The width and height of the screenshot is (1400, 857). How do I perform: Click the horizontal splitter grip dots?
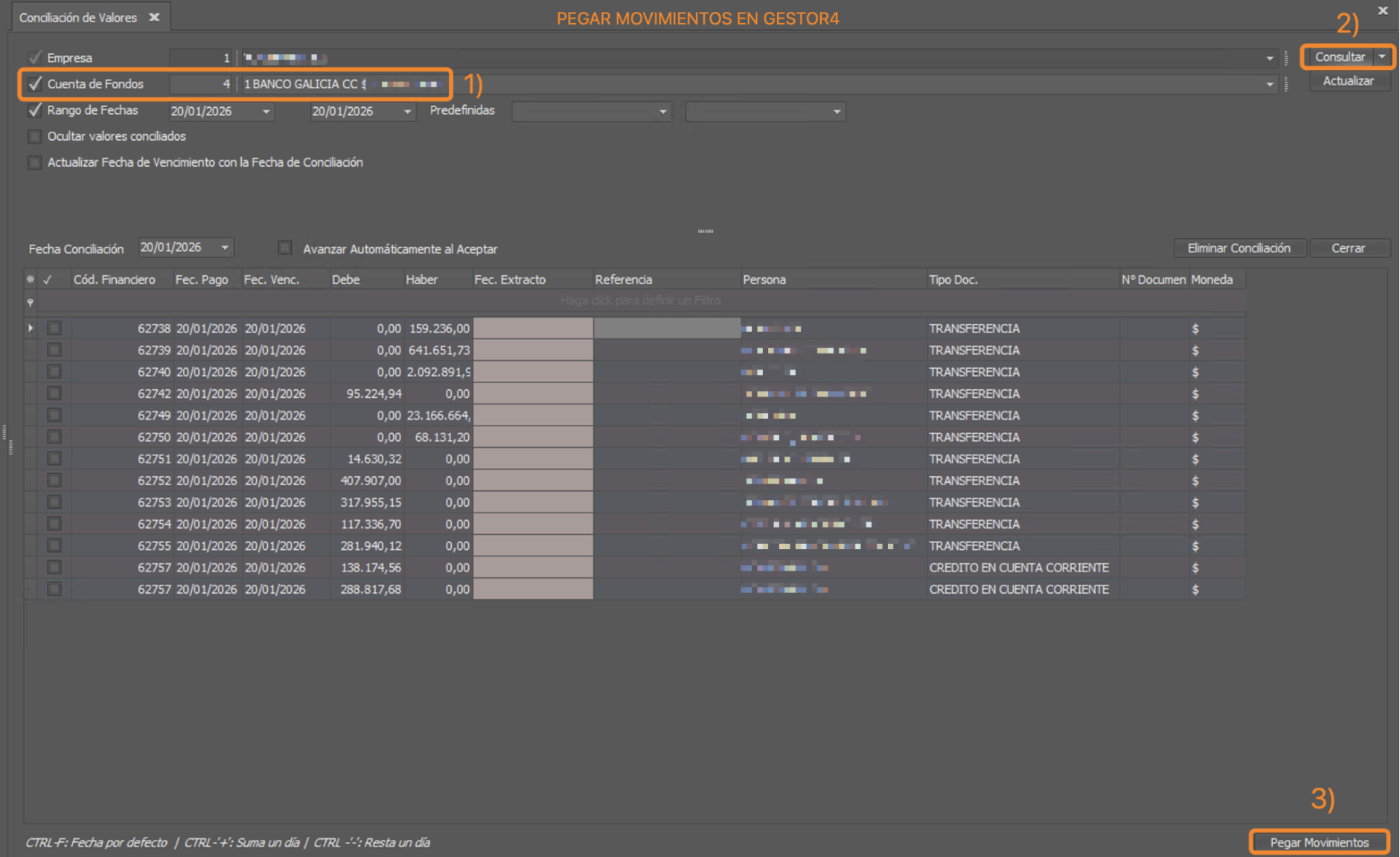(x=705, y=231)
